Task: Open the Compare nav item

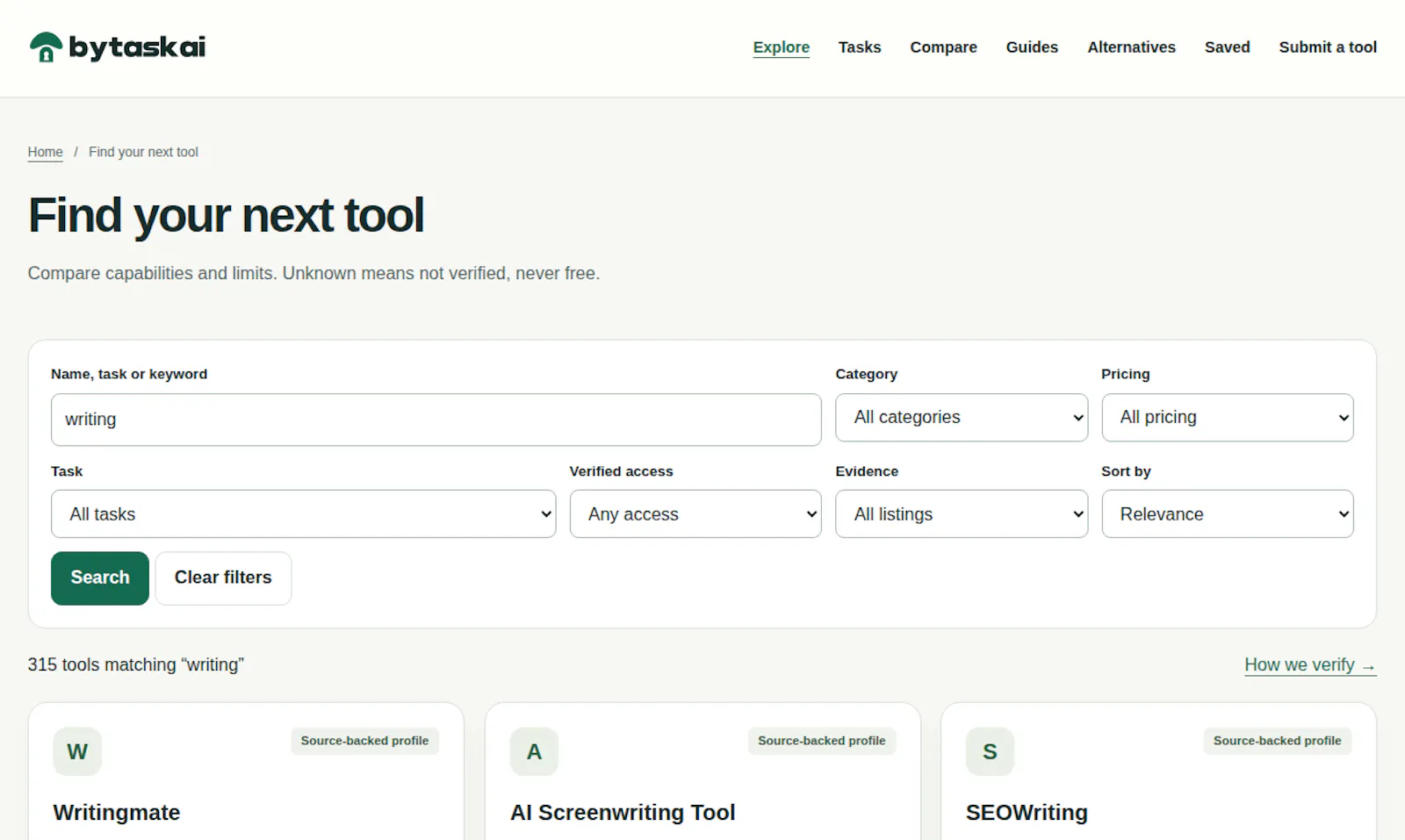Action: tap(943, 47)
